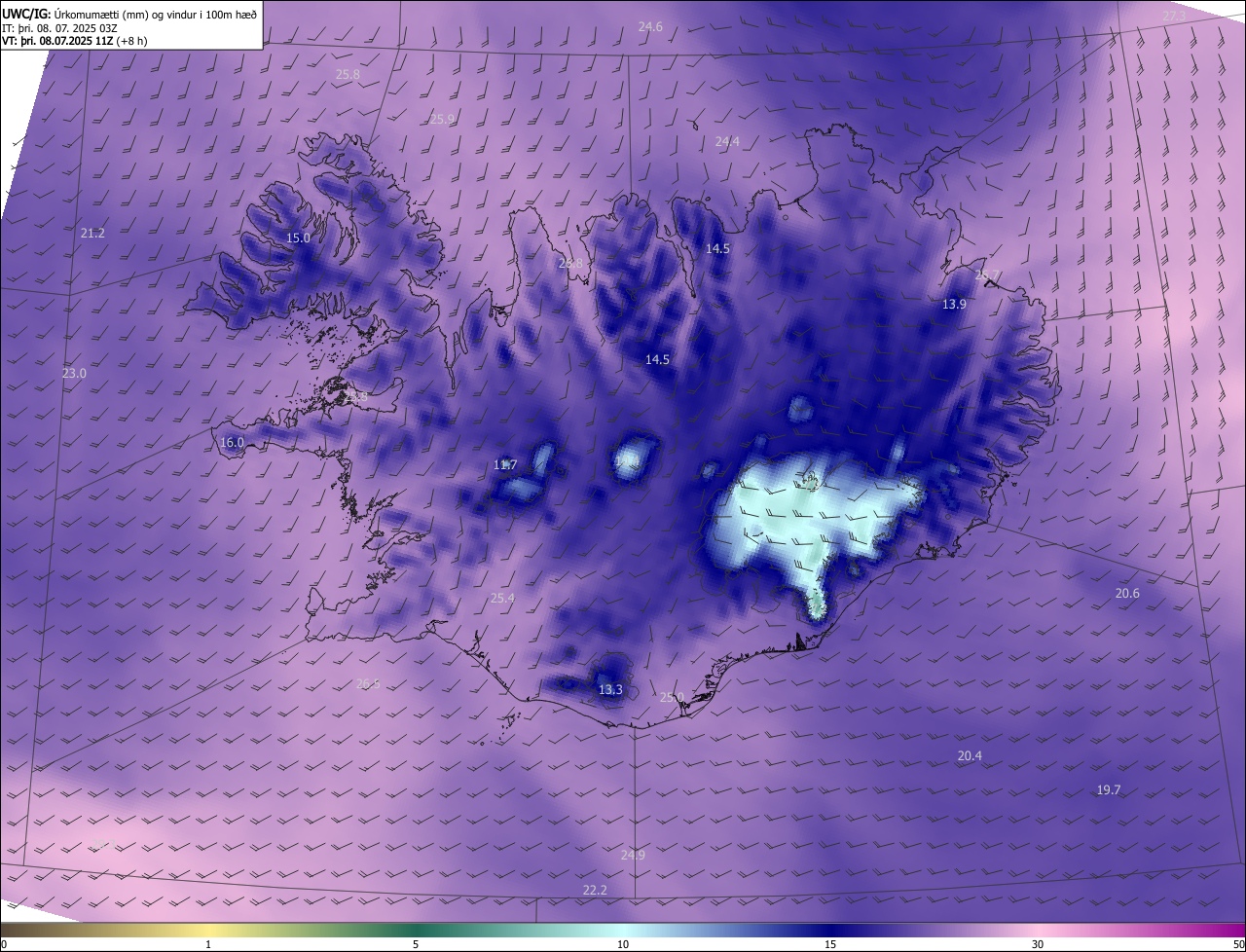Select the valid time "VT: þri. 08.07.2025 11Z"

[x=57, y=42]
